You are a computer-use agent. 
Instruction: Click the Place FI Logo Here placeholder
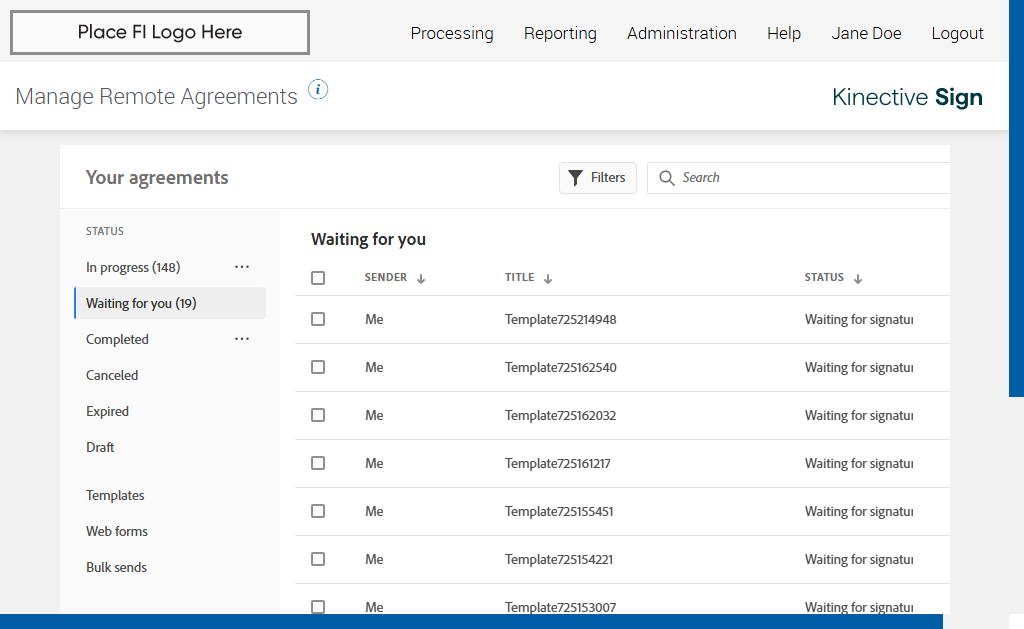point(160,33)
